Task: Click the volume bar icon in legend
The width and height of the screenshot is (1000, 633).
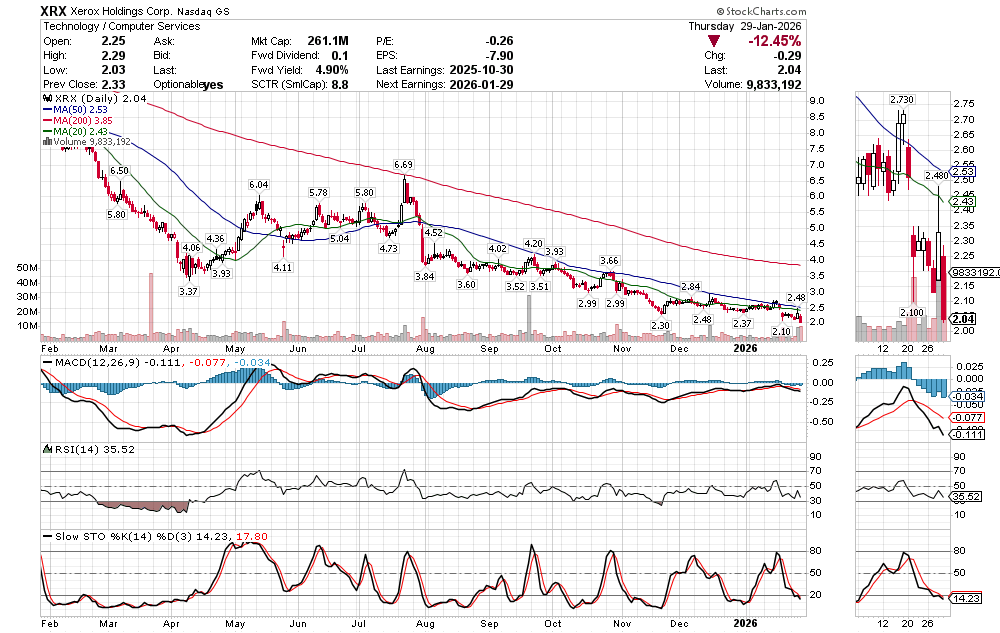Action: tap(44, 142)
